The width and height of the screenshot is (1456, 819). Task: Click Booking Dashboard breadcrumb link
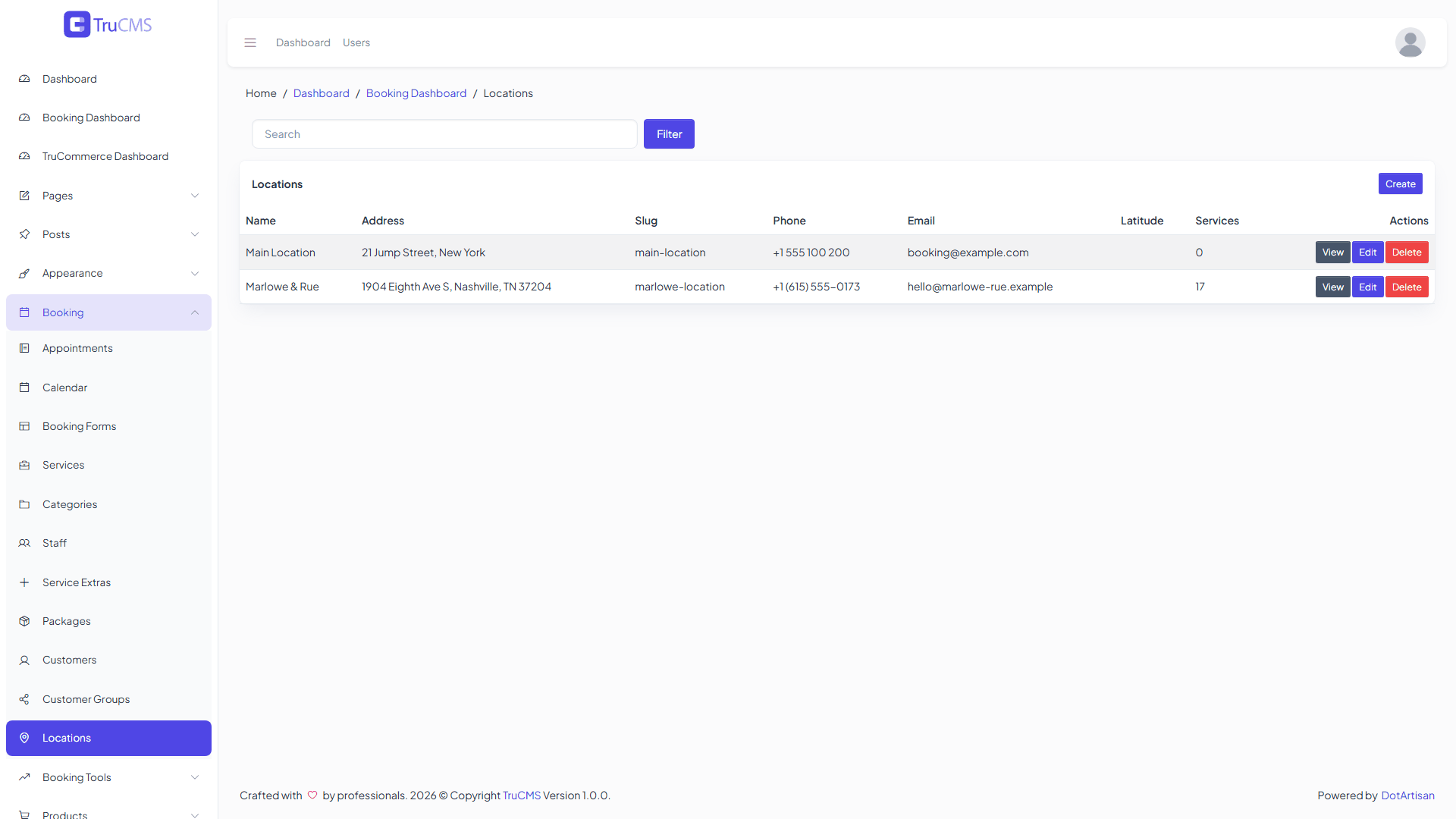click(416, 93)
